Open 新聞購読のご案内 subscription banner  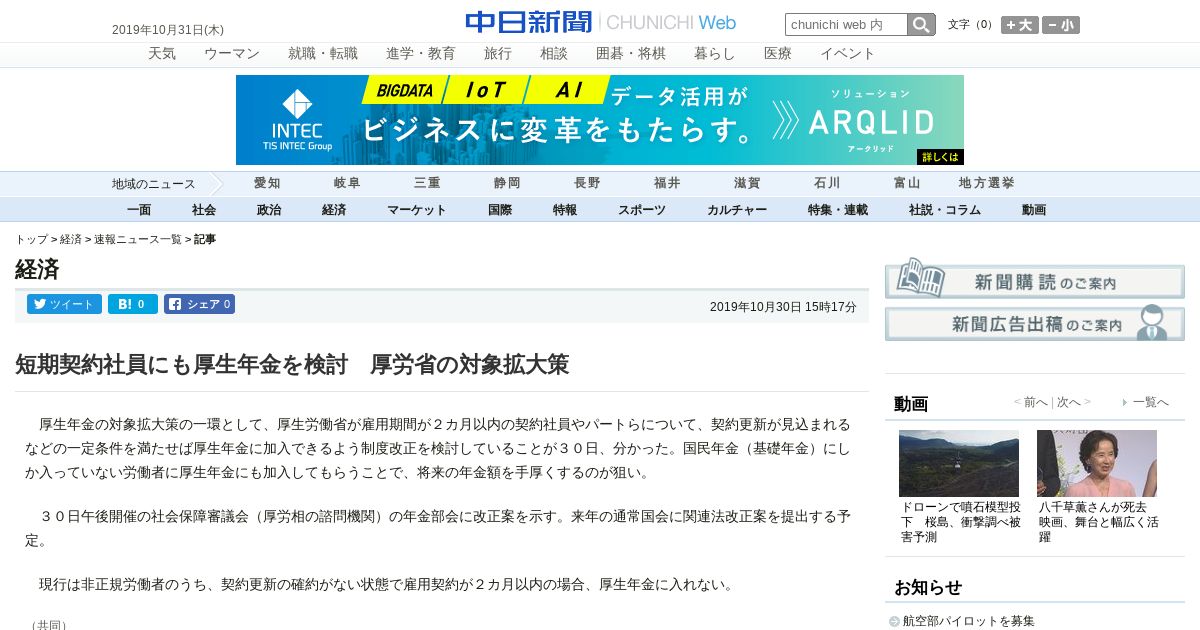[x=1035, y=278]
